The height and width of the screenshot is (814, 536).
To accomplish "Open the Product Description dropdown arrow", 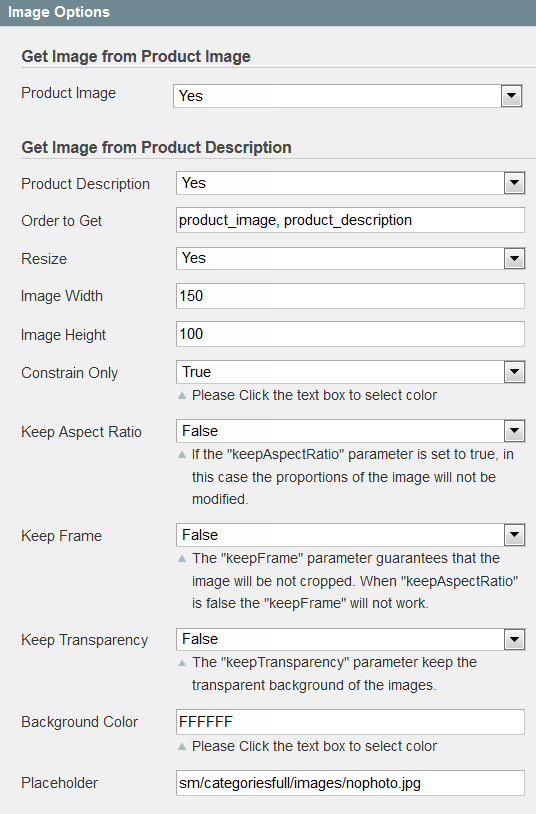I will (x=514, y=183).
